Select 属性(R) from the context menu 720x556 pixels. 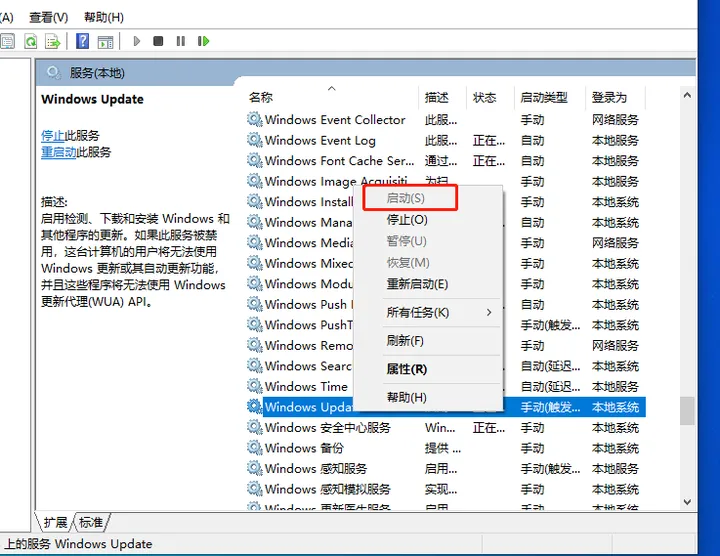(407, 369)
